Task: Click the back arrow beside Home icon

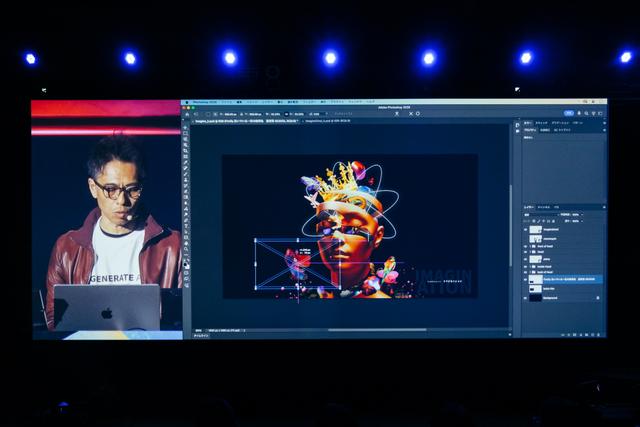Action: [196, 114]
